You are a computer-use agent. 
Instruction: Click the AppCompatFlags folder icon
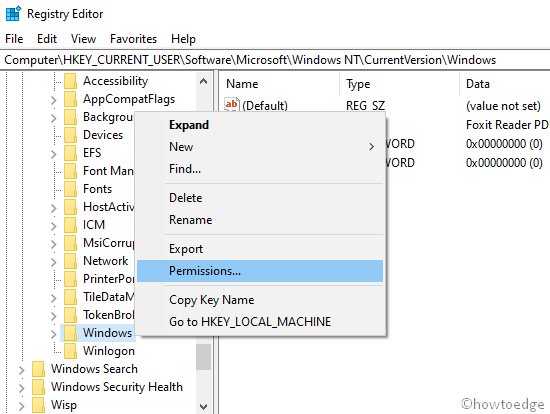click(71, 99)
